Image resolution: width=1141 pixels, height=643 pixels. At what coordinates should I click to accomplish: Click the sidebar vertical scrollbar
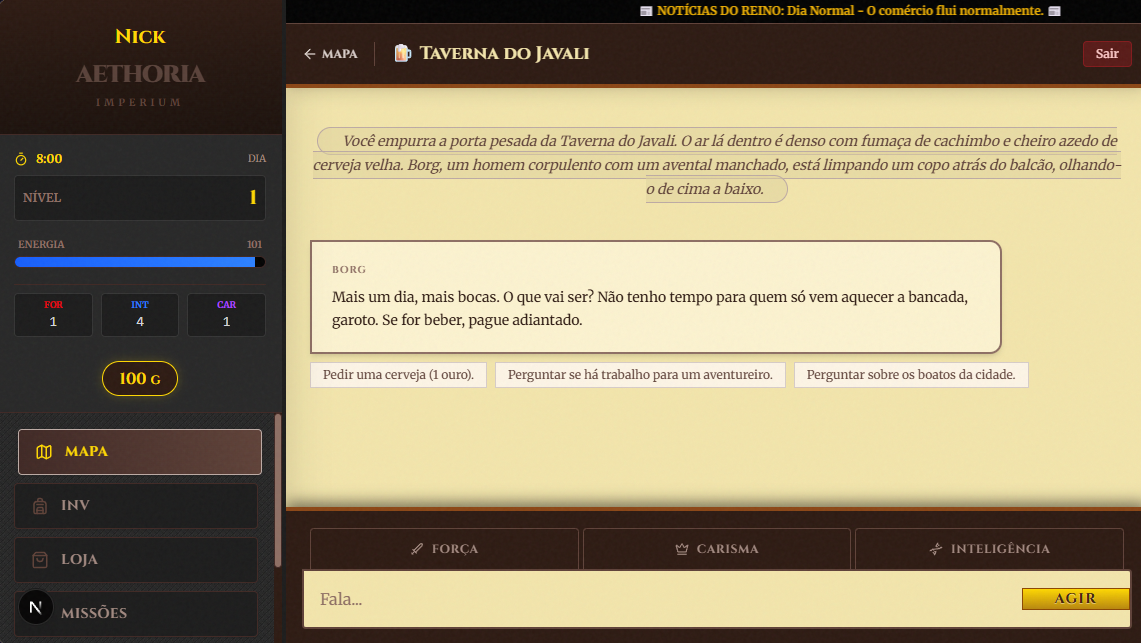click(278, 490)
